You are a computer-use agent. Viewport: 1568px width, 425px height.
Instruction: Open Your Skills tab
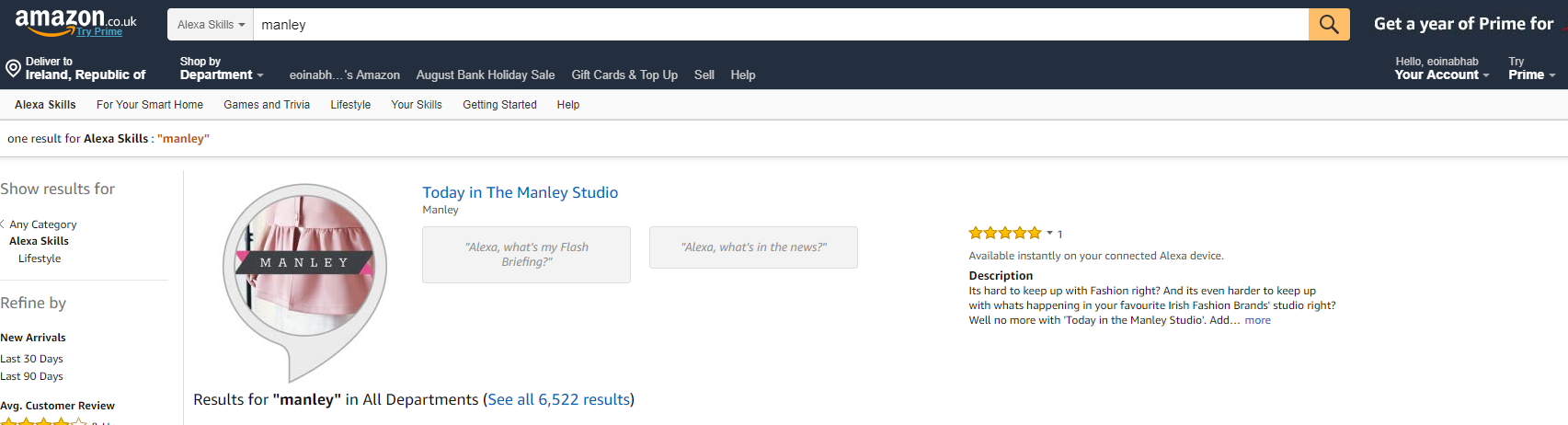(x=417, y=105)
